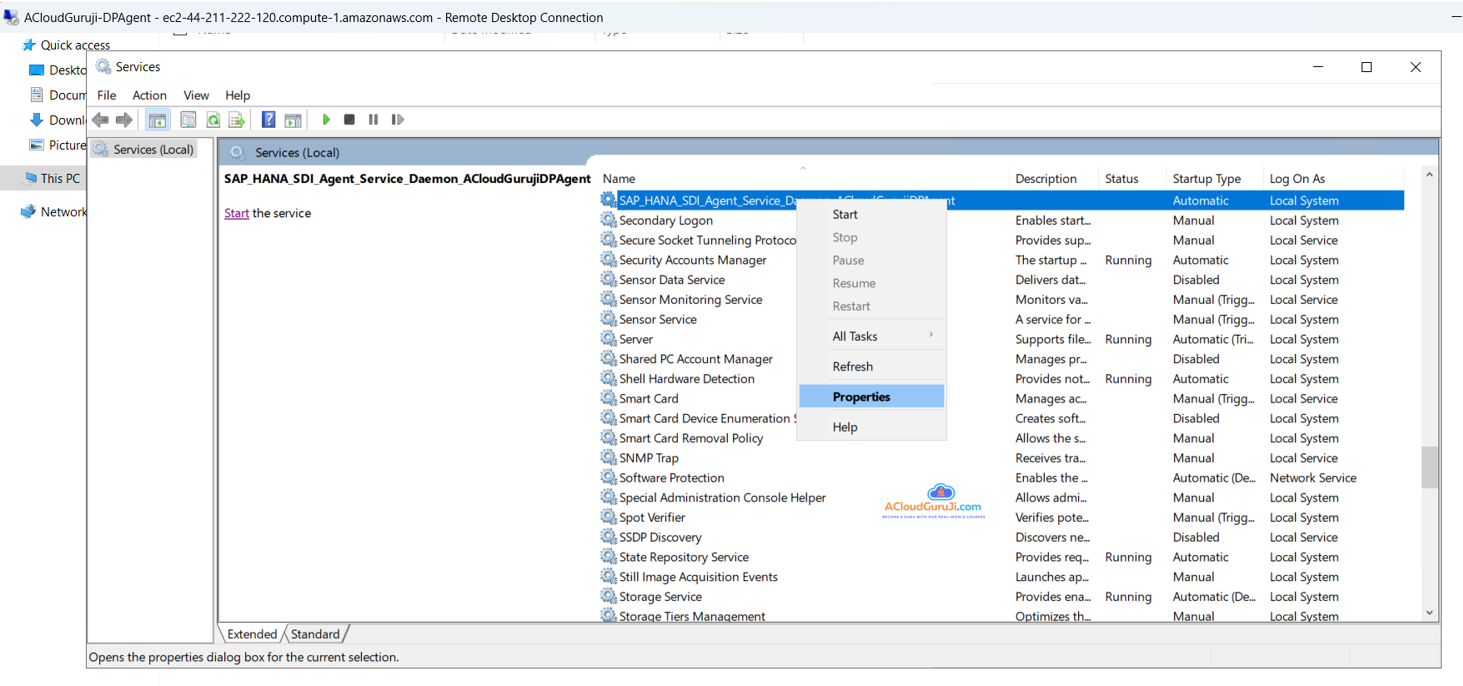Click the Restart Service toolbar icon
The width and height of the screenshot is (1463, 686).
coord(398,120)
